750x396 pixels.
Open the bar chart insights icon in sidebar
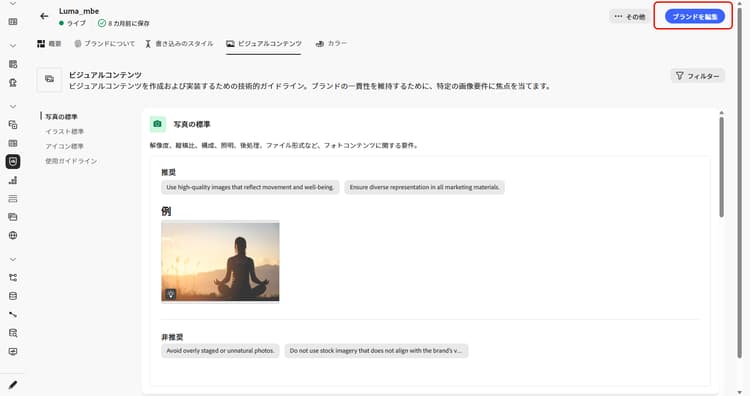click(x=13, y=180)
